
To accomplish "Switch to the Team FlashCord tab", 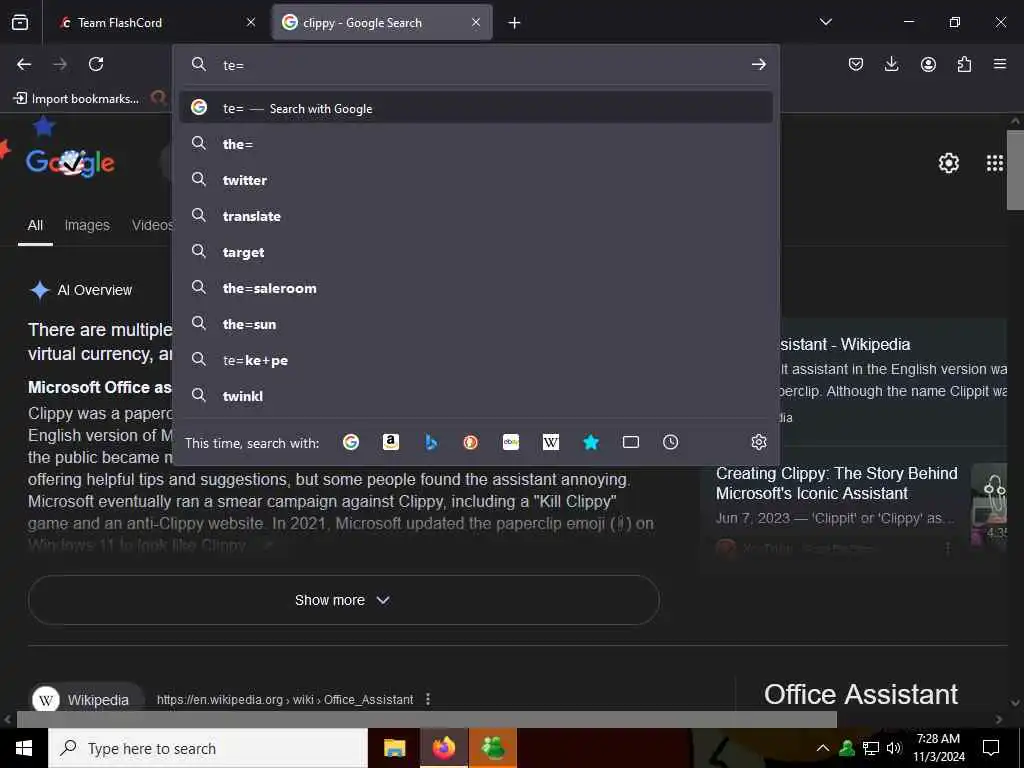I will (x=157, y=23).
